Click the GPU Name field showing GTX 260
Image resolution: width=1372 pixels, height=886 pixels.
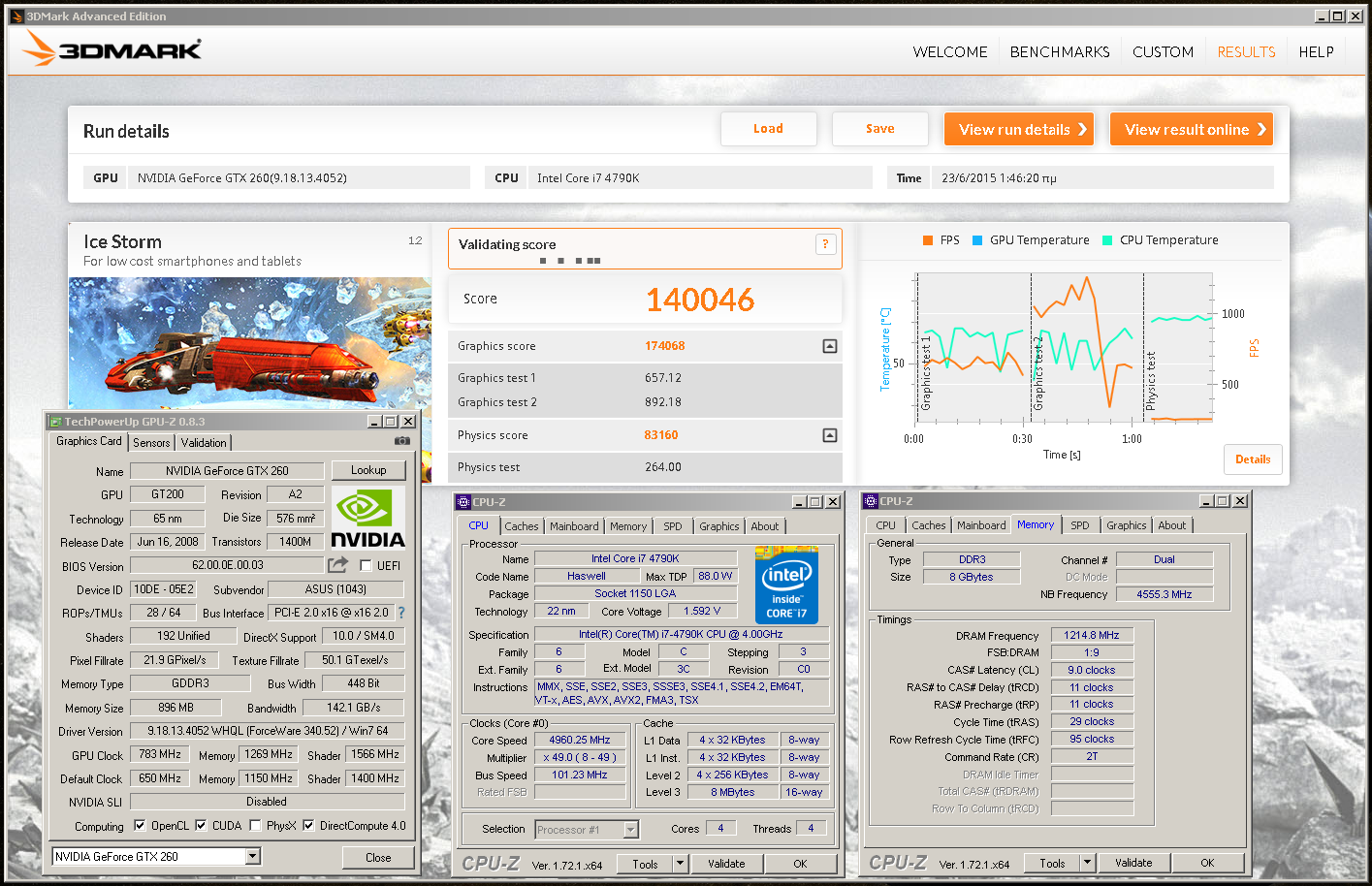[x=227, y=471]
